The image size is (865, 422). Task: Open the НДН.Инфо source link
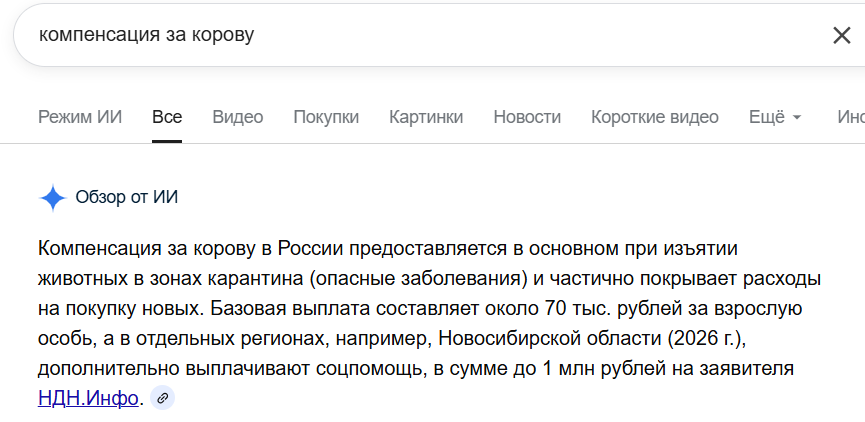[x=88, y=398]
